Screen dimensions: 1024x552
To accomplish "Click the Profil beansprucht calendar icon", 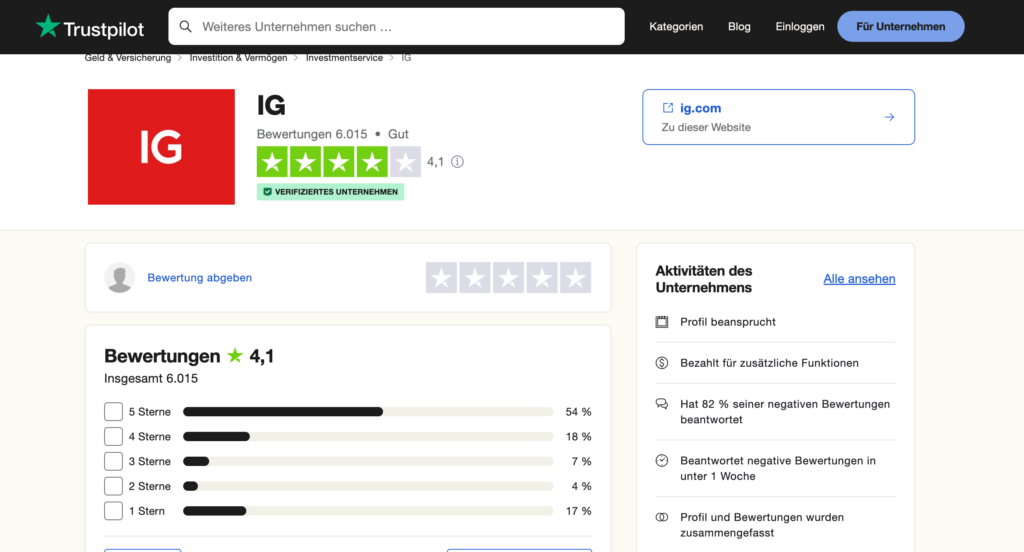I will tap(662, 322).
